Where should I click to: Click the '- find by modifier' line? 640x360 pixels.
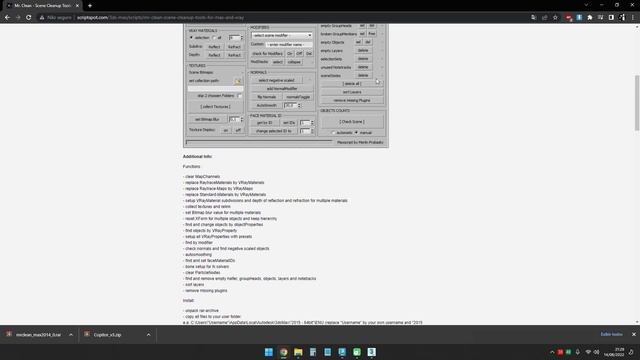click(x=198, y=242)
